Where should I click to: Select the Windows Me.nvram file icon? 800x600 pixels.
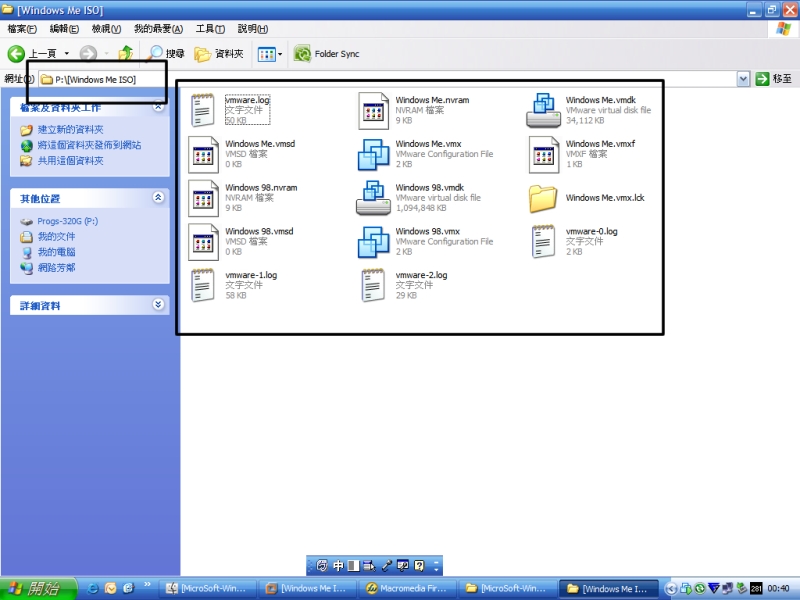click(x=373, y=110)
